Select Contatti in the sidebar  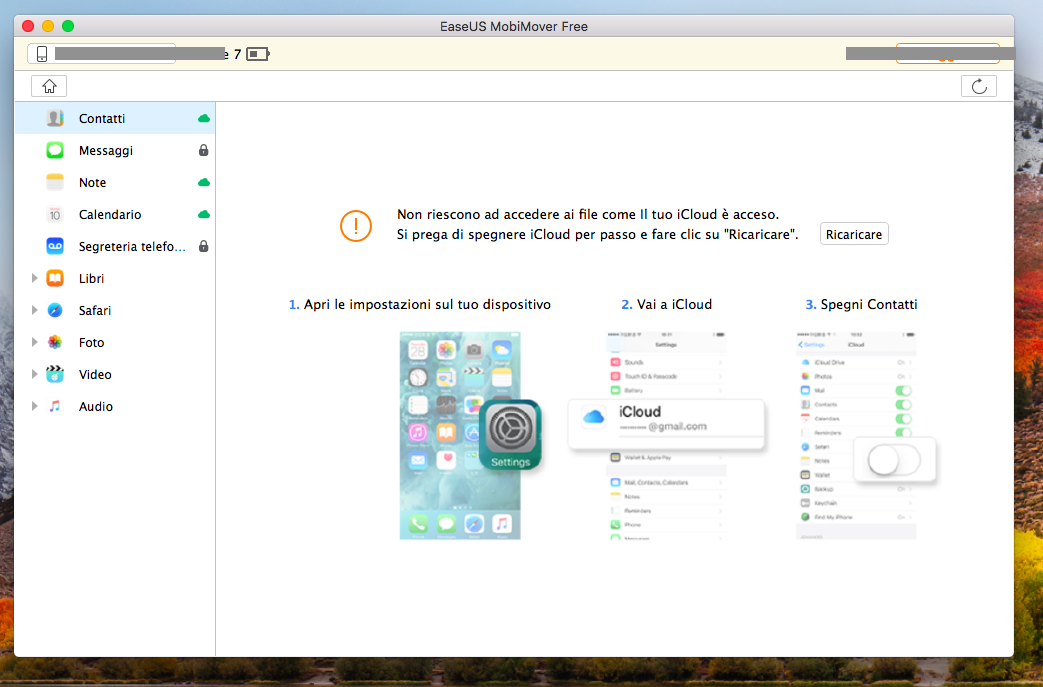tap(102, 119)
